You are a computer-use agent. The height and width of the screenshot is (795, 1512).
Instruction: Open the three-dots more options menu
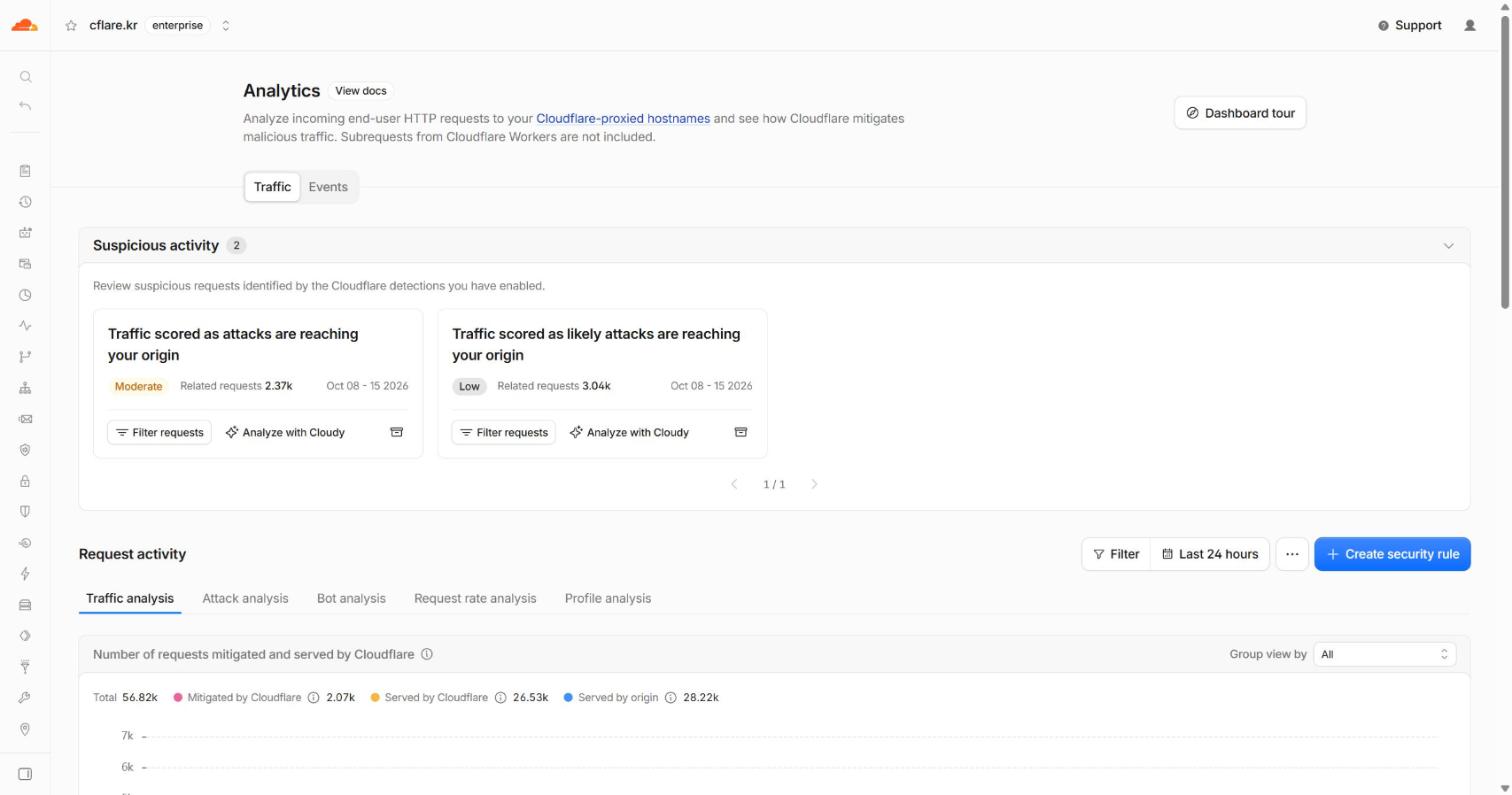(1292, 554)
